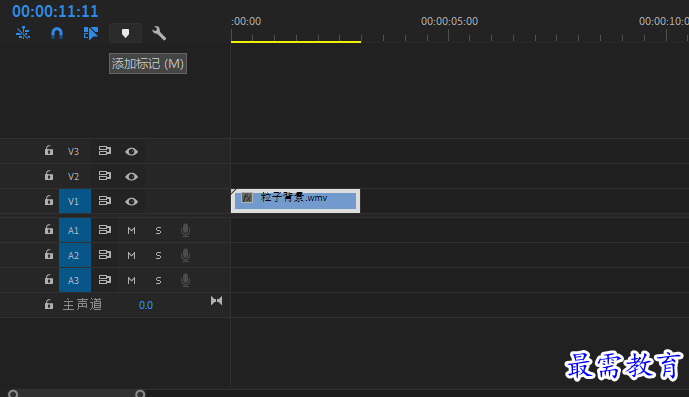Toggle nest sequence insert mode icon
Image resolution: width=689 pixels, height=397 pixels.
(23, 33)
